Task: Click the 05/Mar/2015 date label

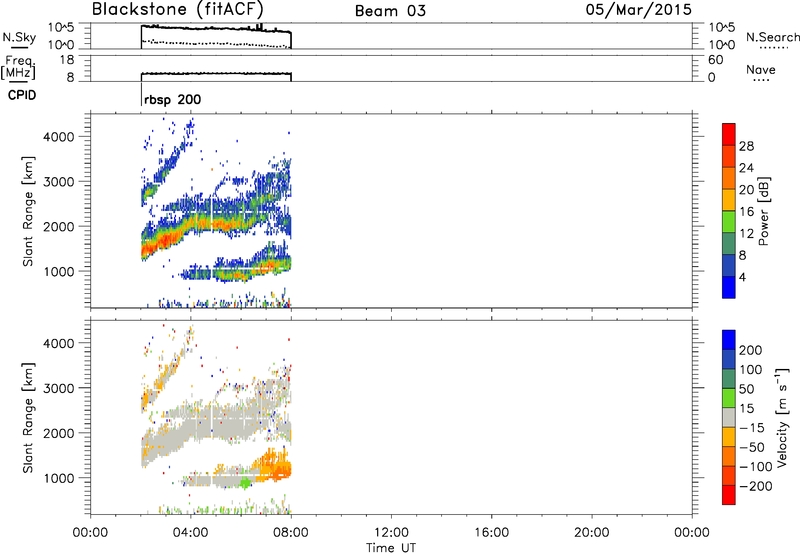Action: pyautogui.click(x=639, y=9)
